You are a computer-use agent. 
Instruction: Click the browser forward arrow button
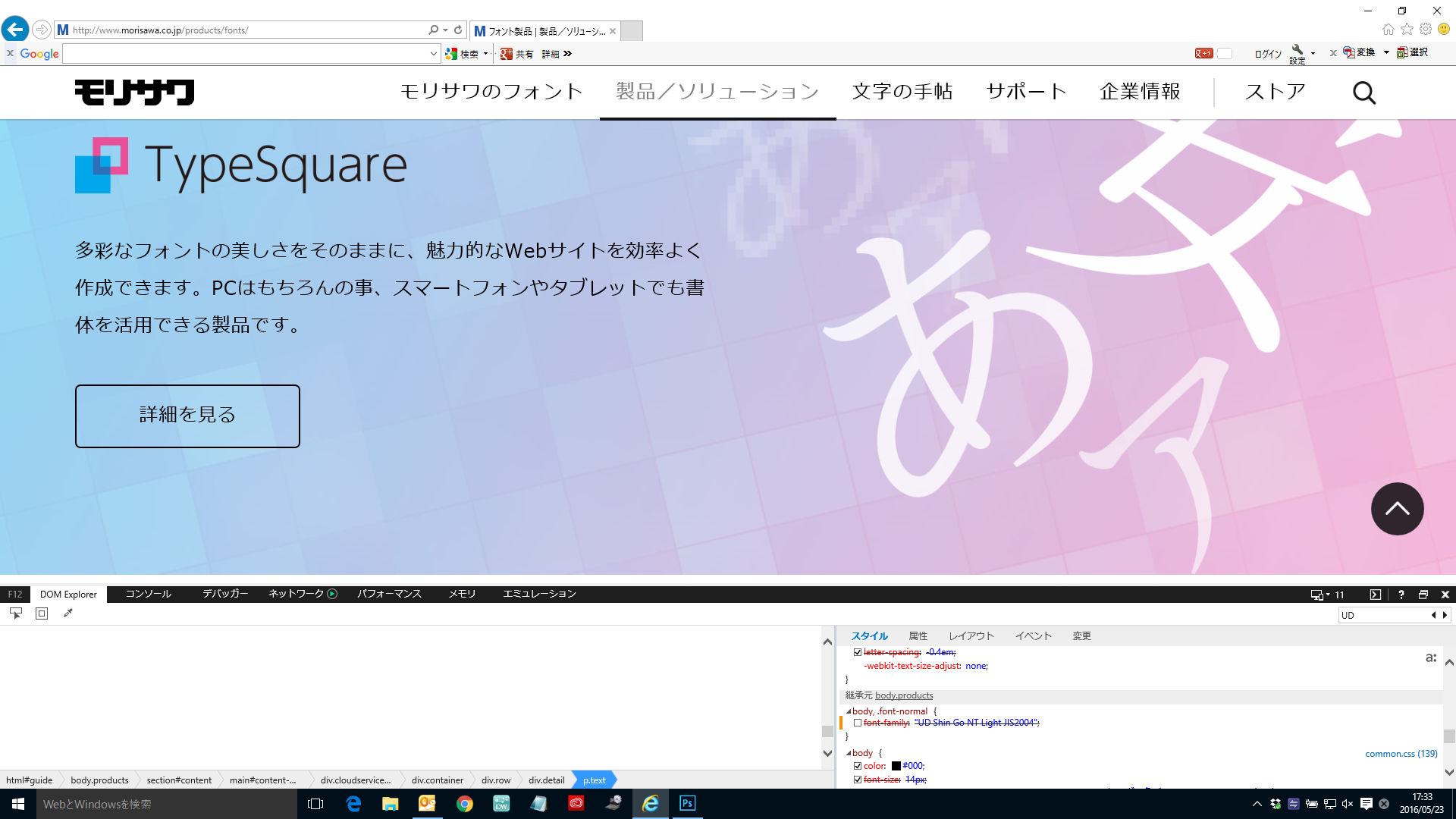pos(42,30)
